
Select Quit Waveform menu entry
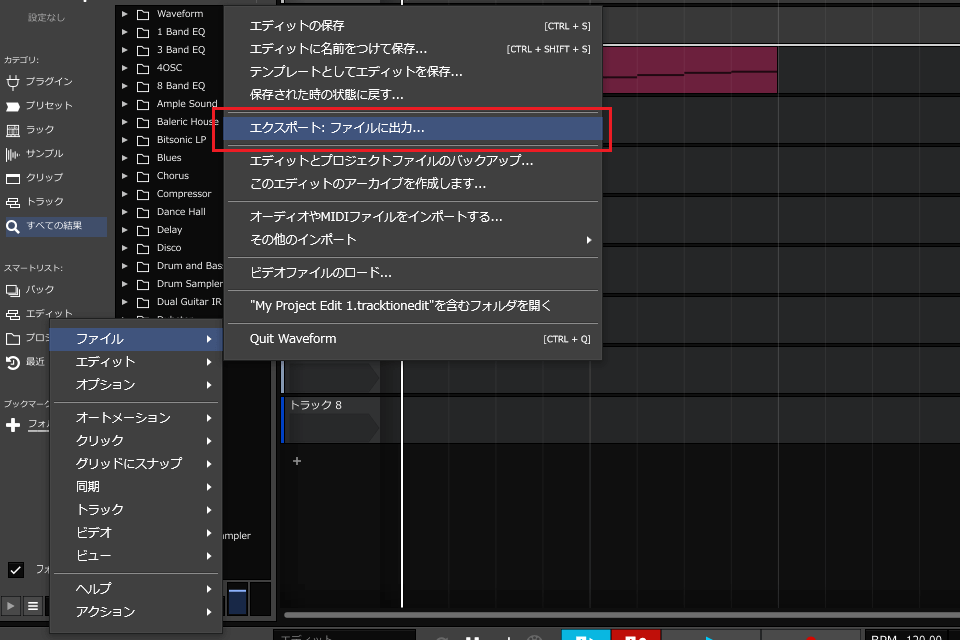[293, 339]
